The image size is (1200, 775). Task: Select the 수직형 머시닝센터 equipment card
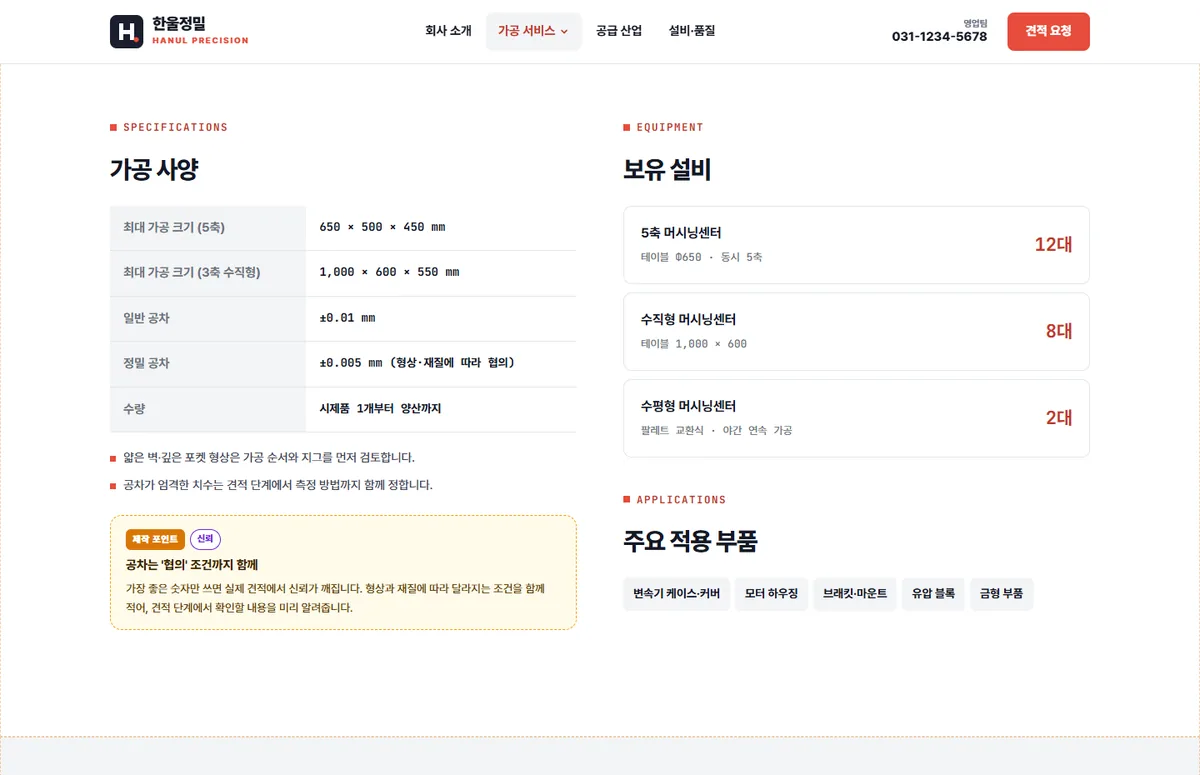click(856, 331)
